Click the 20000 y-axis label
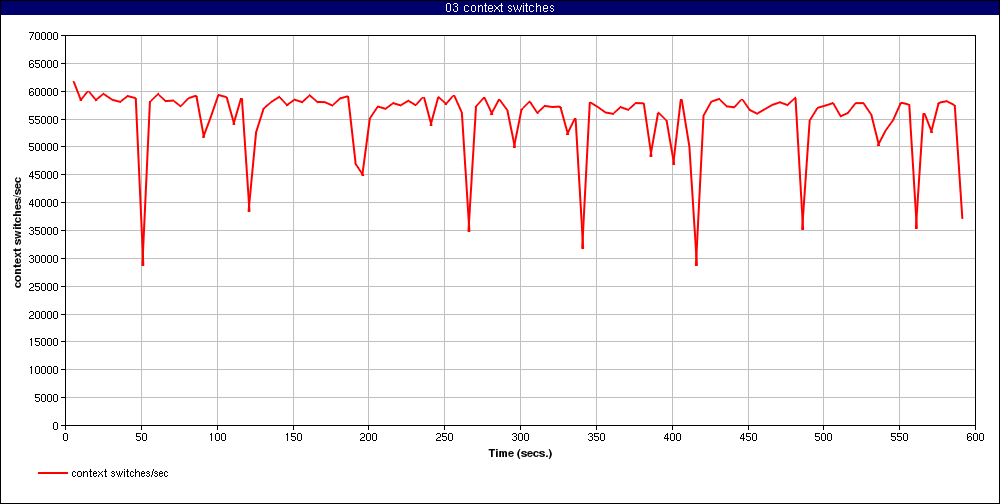This screenshot has width=1000, height=504. point(45,315)
